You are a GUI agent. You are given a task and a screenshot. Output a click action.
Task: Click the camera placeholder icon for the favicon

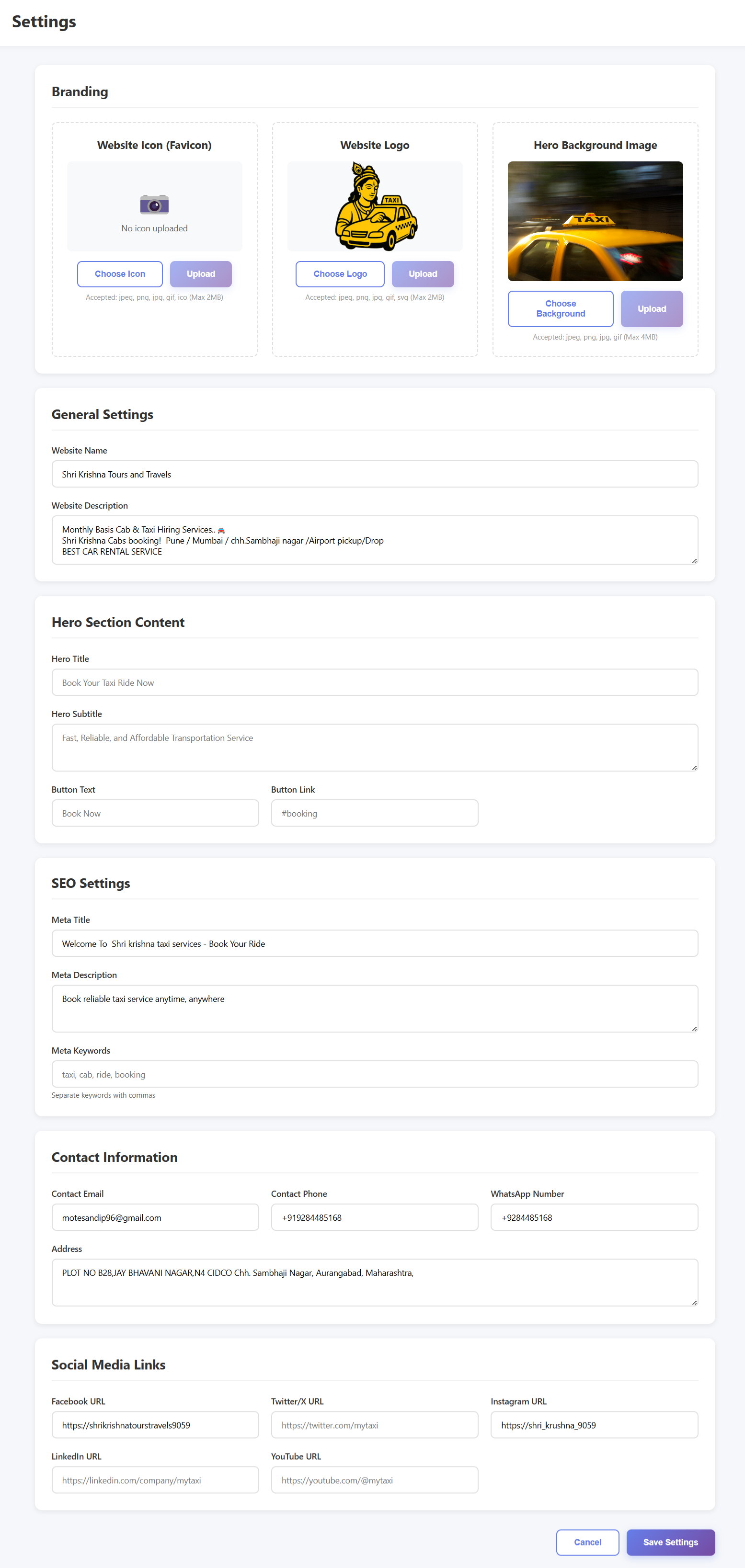coord(154,205)
